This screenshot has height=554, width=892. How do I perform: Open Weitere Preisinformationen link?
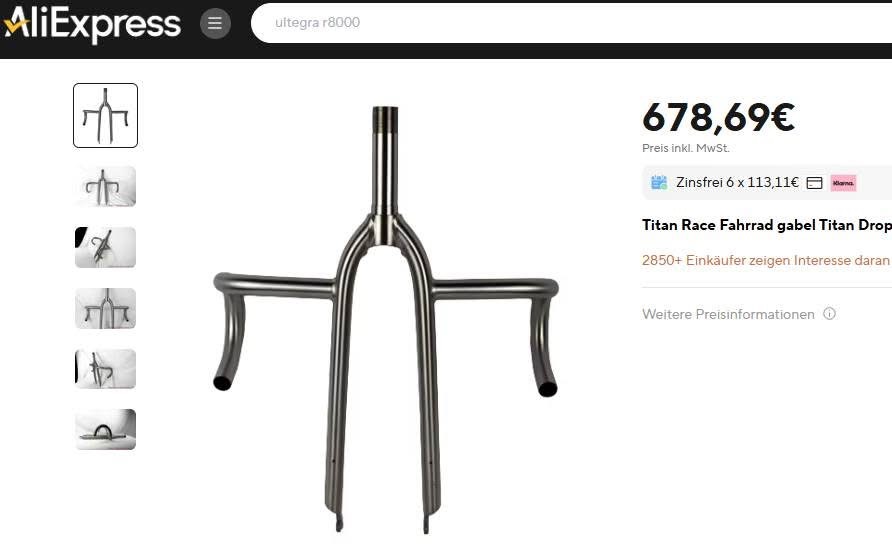coord(728,314)
